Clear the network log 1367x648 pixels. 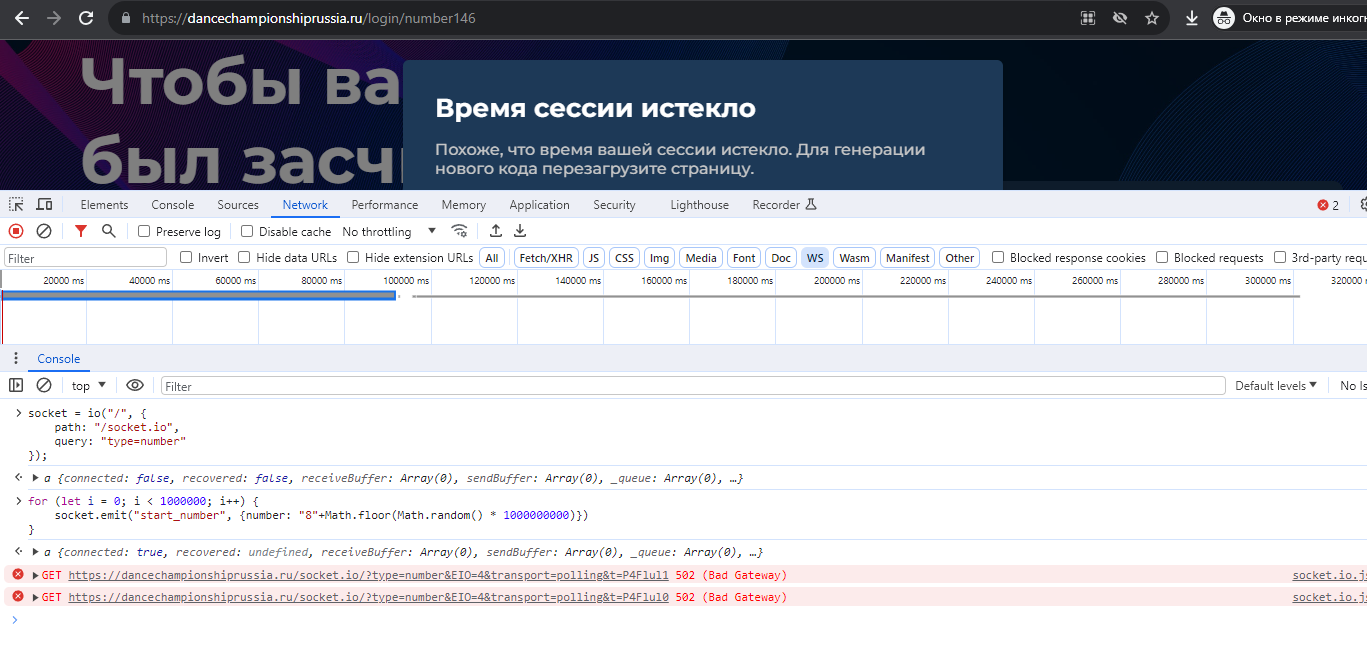point(44,231)
